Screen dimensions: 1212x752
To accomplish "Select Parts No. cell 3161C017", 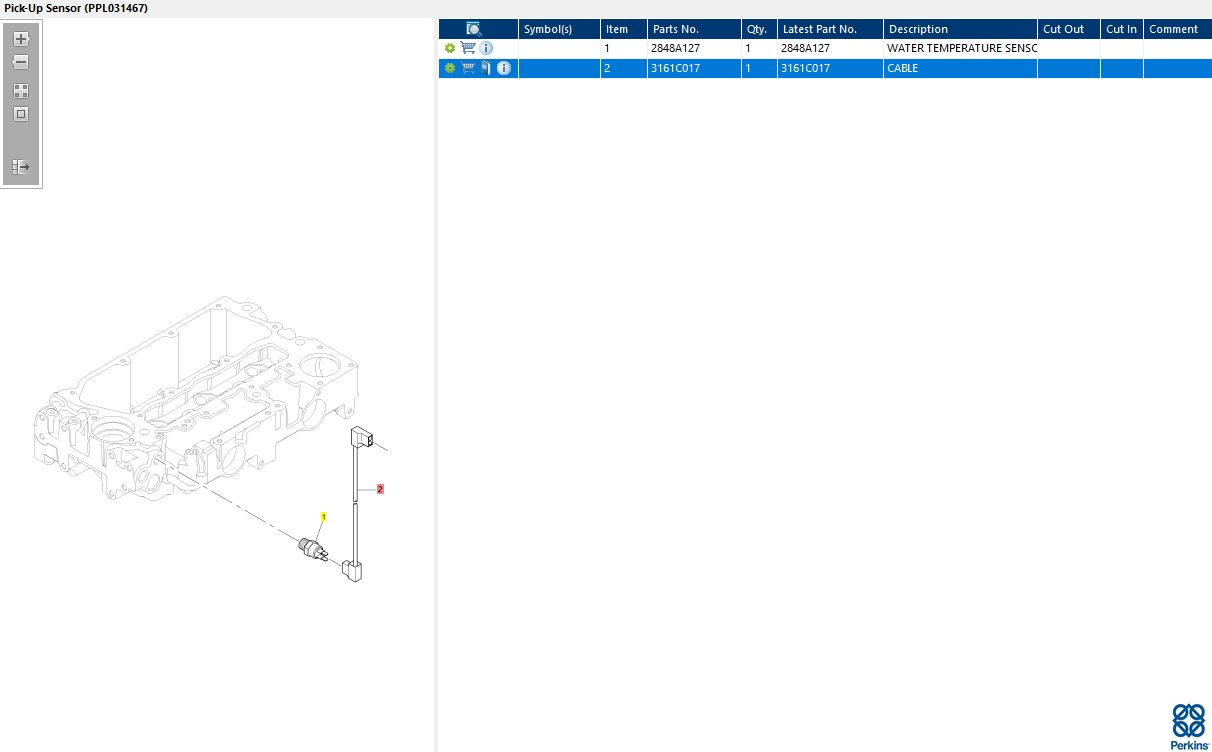I will point(694,68).
